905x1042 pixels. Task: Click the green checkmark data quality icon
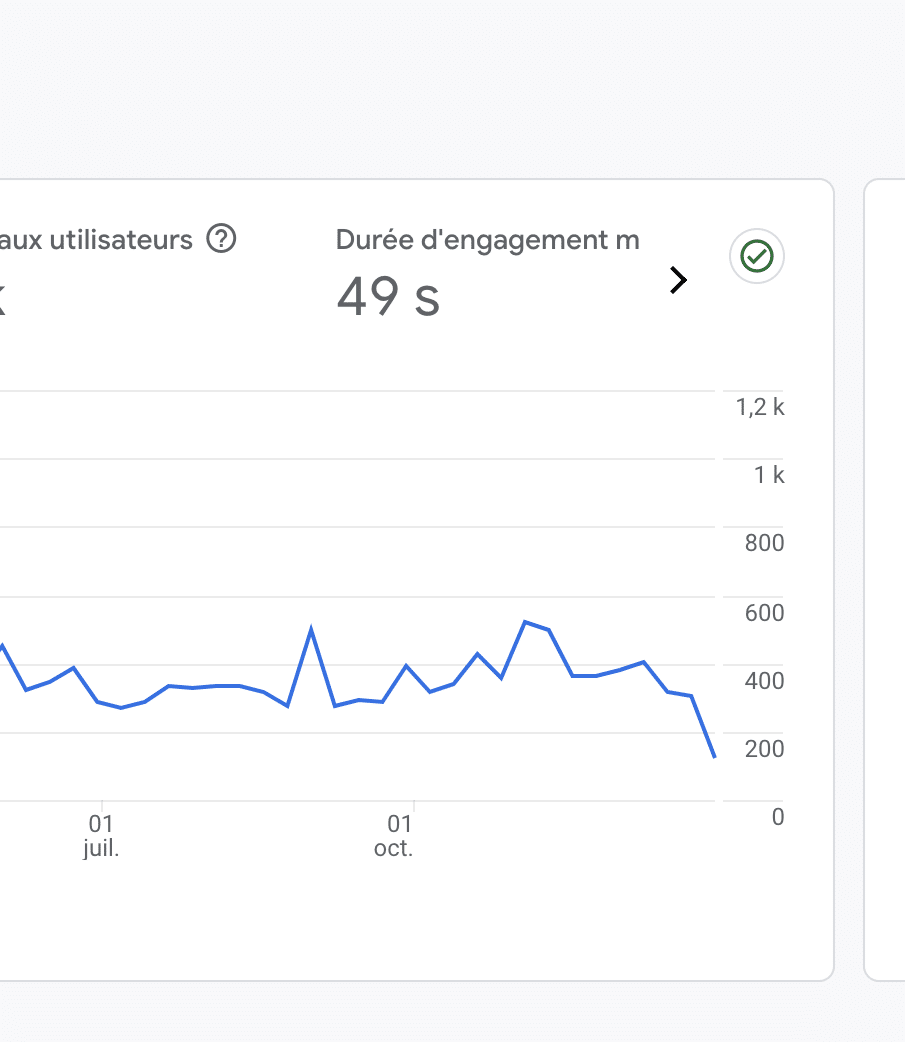pos(757,257)
